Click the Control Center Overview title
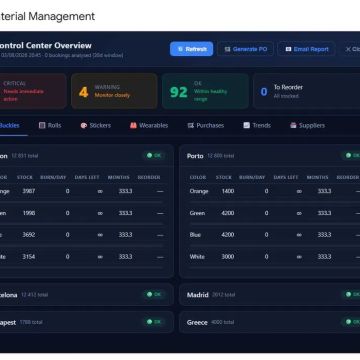The height and width of the screenshot is (360, 360). (x=45, y=45)
